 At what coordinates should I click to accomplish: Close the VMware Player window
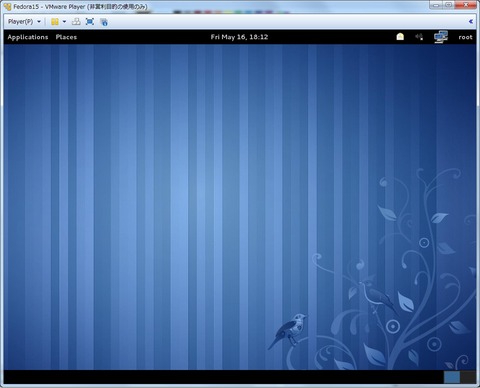click(x=467, y=5)
